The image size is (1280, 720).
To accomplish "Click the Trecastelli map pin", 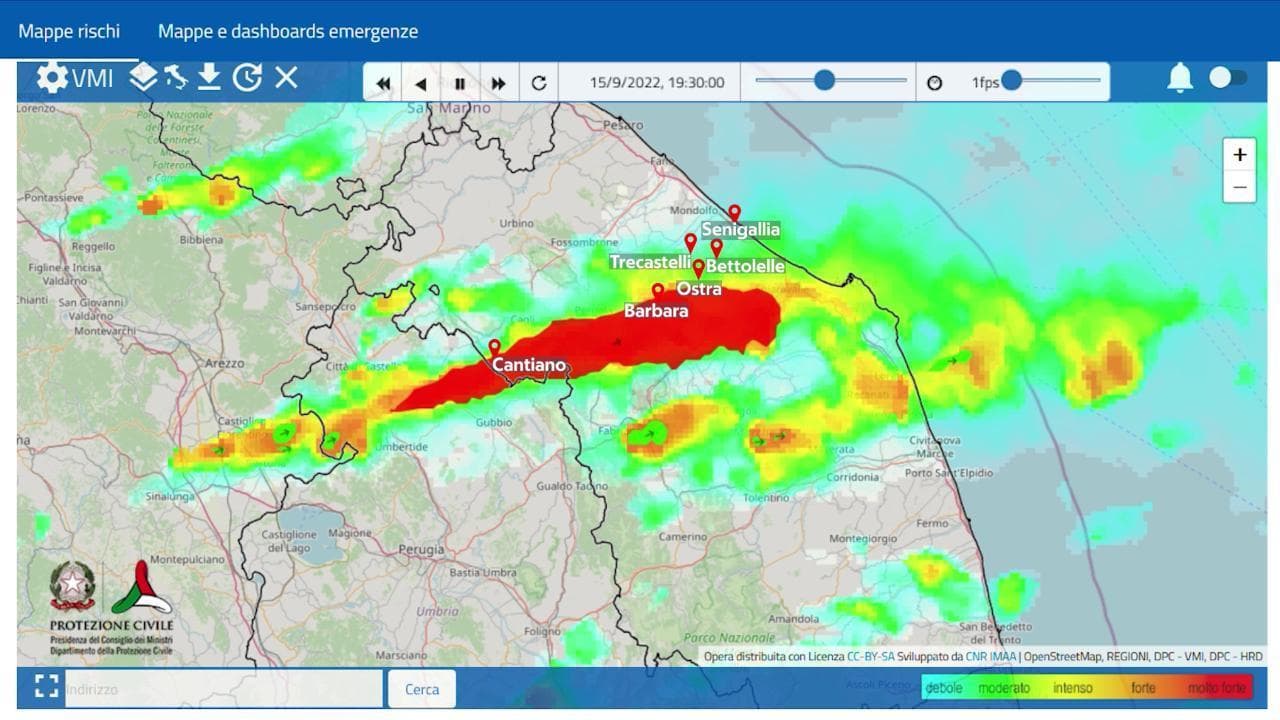I will click(690, 242).
